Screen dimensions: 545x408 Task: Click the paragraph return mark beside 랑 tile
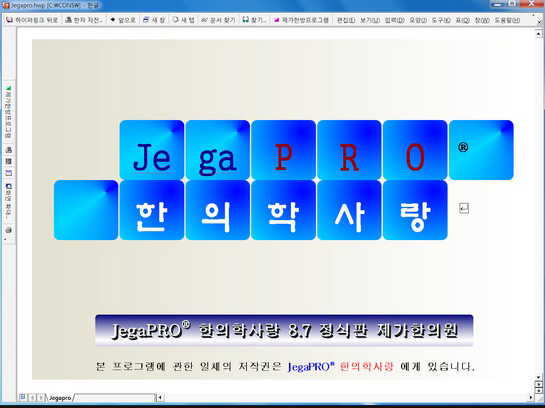point(464,208)
